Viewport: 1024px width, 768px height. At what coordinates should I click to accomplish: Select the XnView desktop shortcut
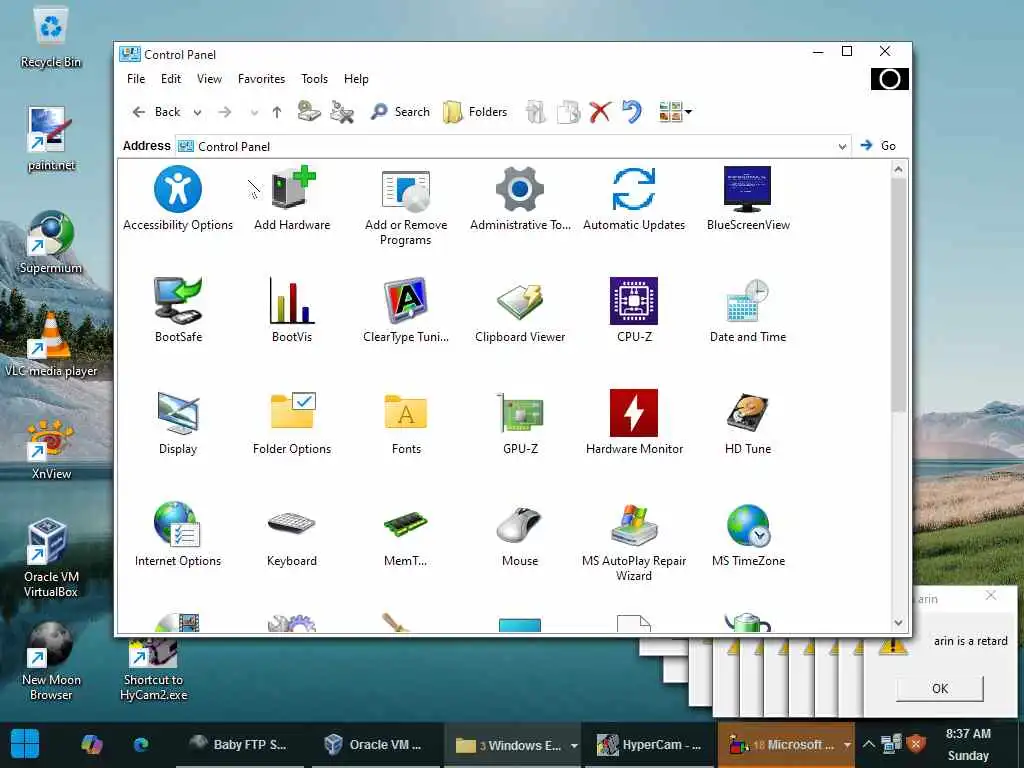pyautogui.click(x=51, y=450)
